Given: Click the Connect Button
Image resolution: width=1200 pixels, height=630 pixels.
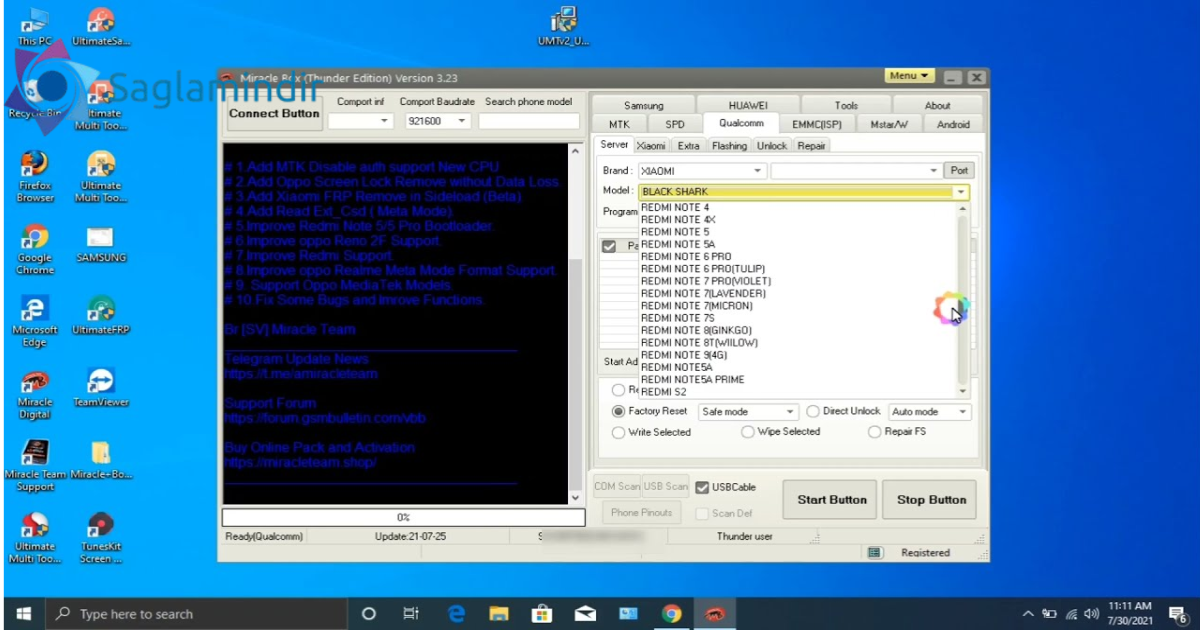Looking at the screenshot, I should (274, 114).
